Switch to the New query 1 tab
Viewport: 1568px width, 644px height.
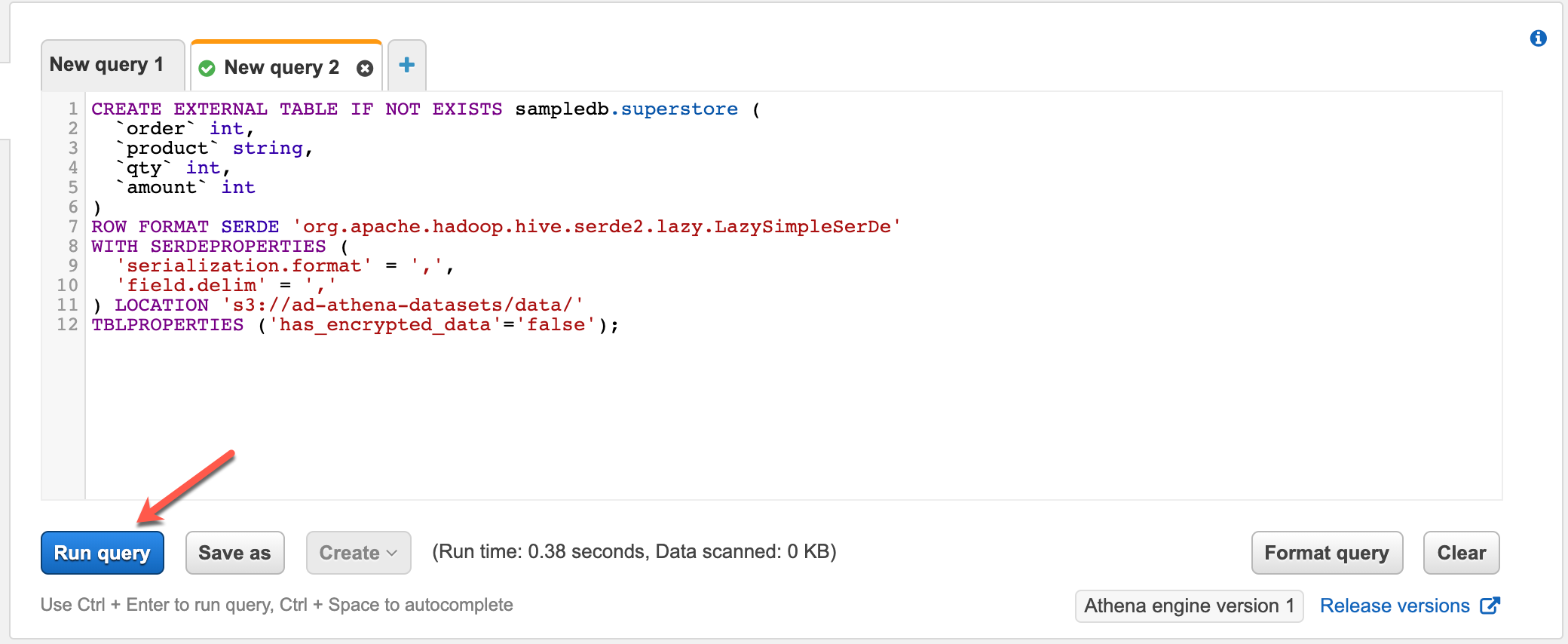107,65
